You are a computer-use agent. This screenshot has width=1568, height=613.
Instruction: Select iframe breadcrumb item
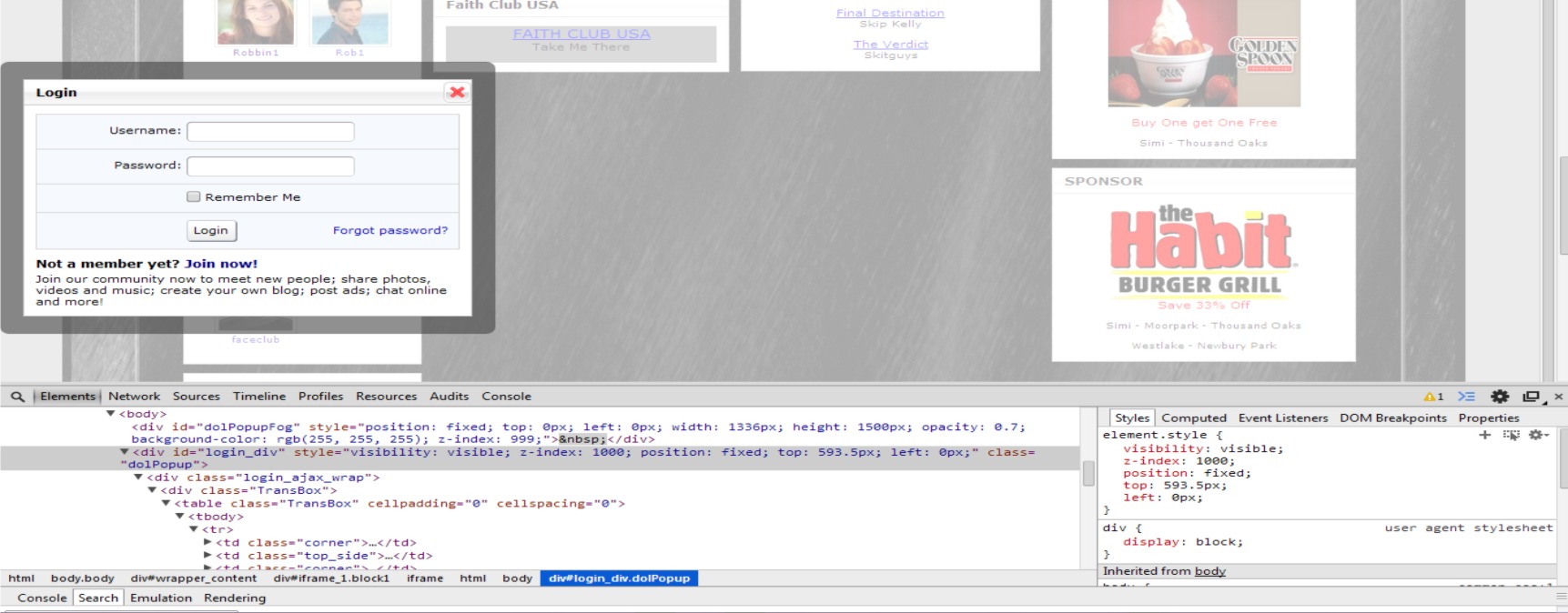[425, 578]
